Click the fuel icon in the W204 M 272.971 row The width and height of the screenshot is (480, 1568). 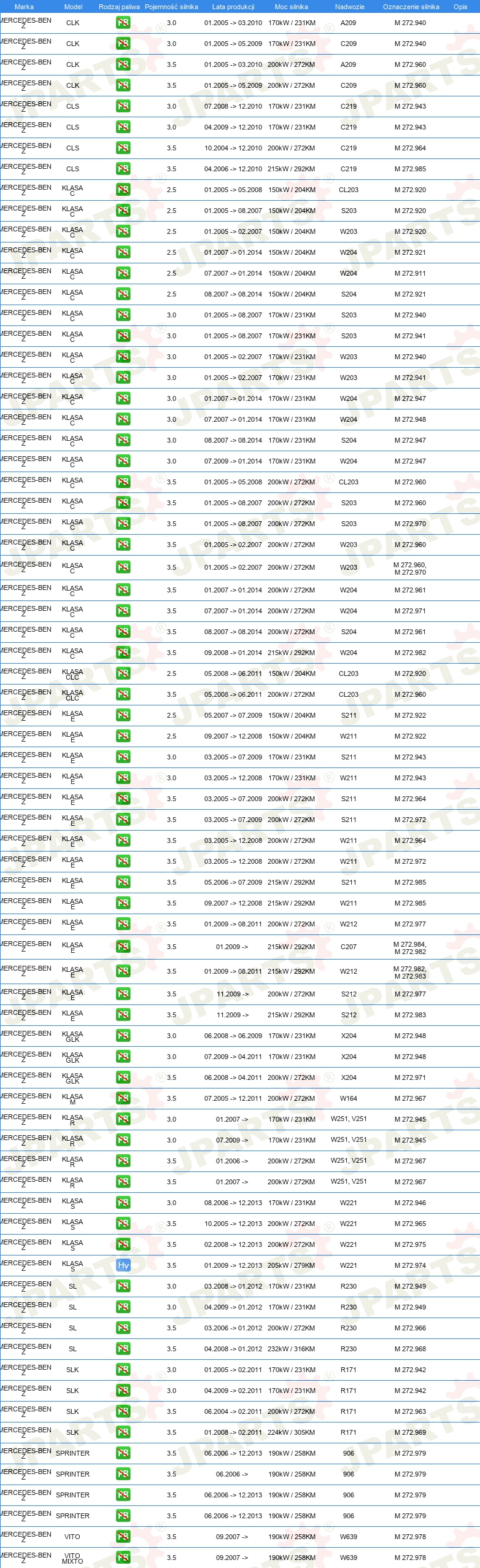tap(123, 611)
